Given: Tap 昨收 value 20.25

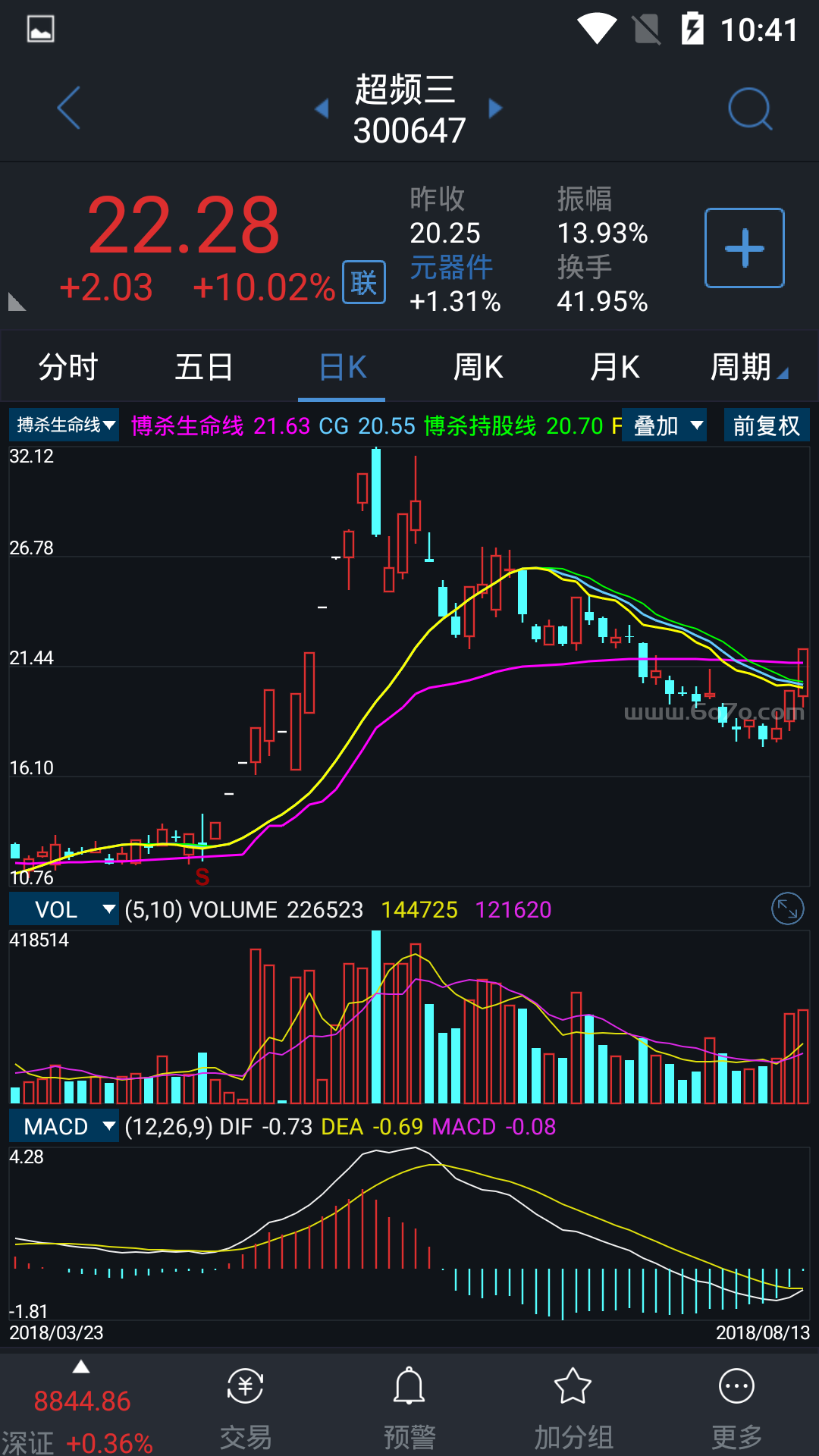Looking at the screenshot, I should point(445,233).
